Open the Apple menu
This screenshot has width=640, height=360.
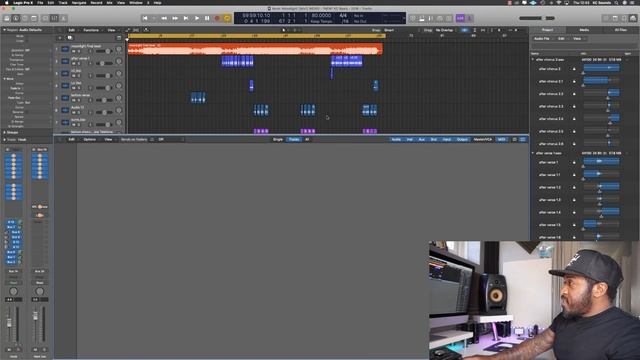pos(6,2)
